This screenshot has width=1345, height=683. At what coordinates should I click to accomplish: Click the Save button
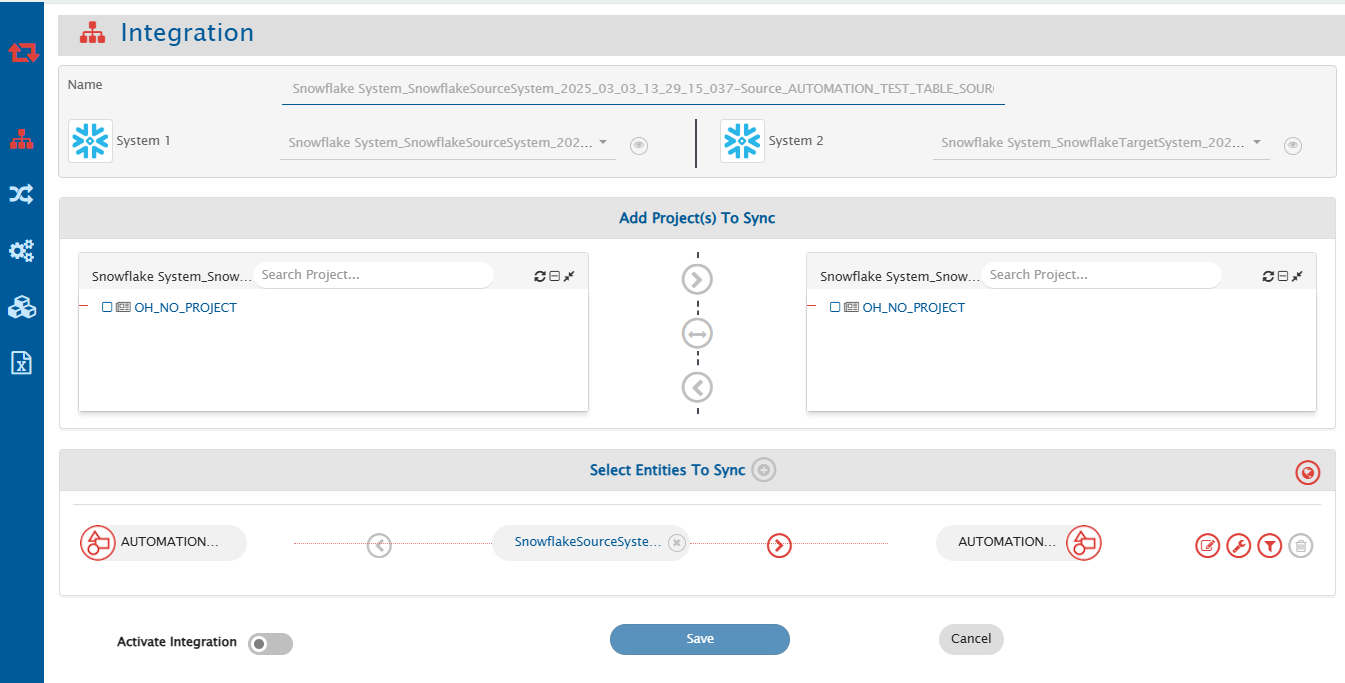(x=699, y=639)
